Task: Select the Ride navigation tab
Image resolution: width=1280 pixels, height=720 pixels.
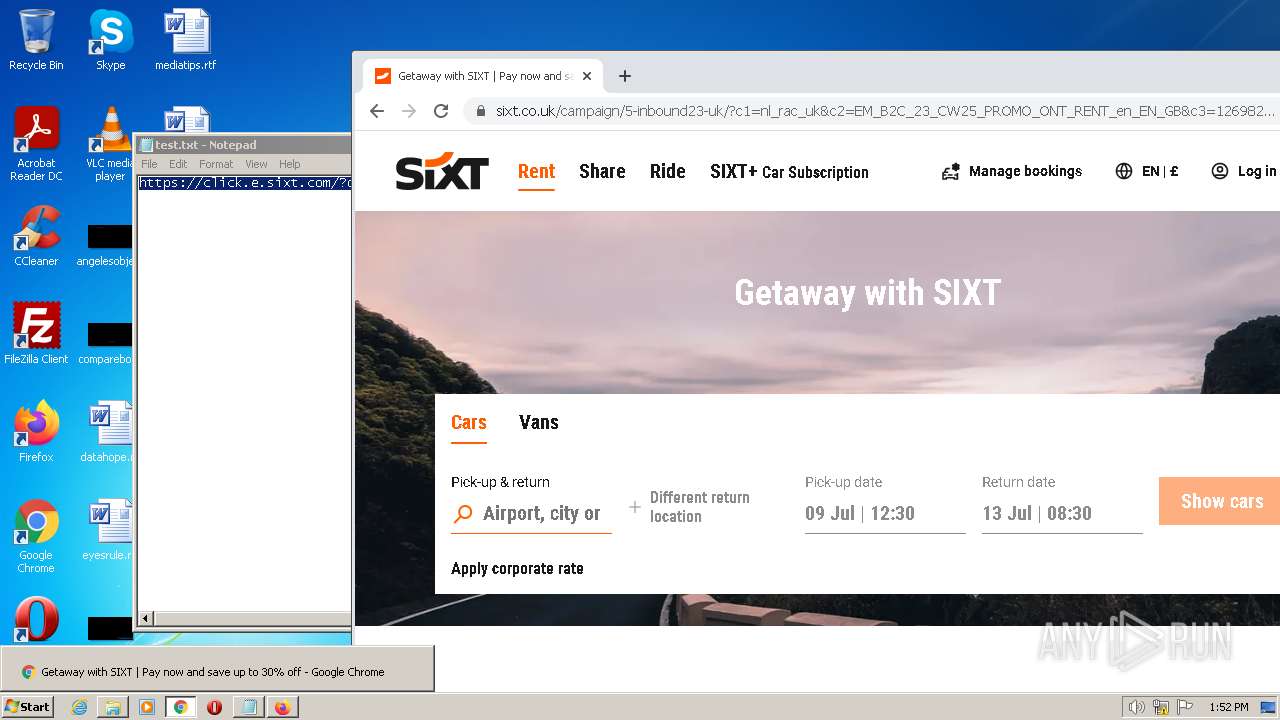Action: click(668, 171)
